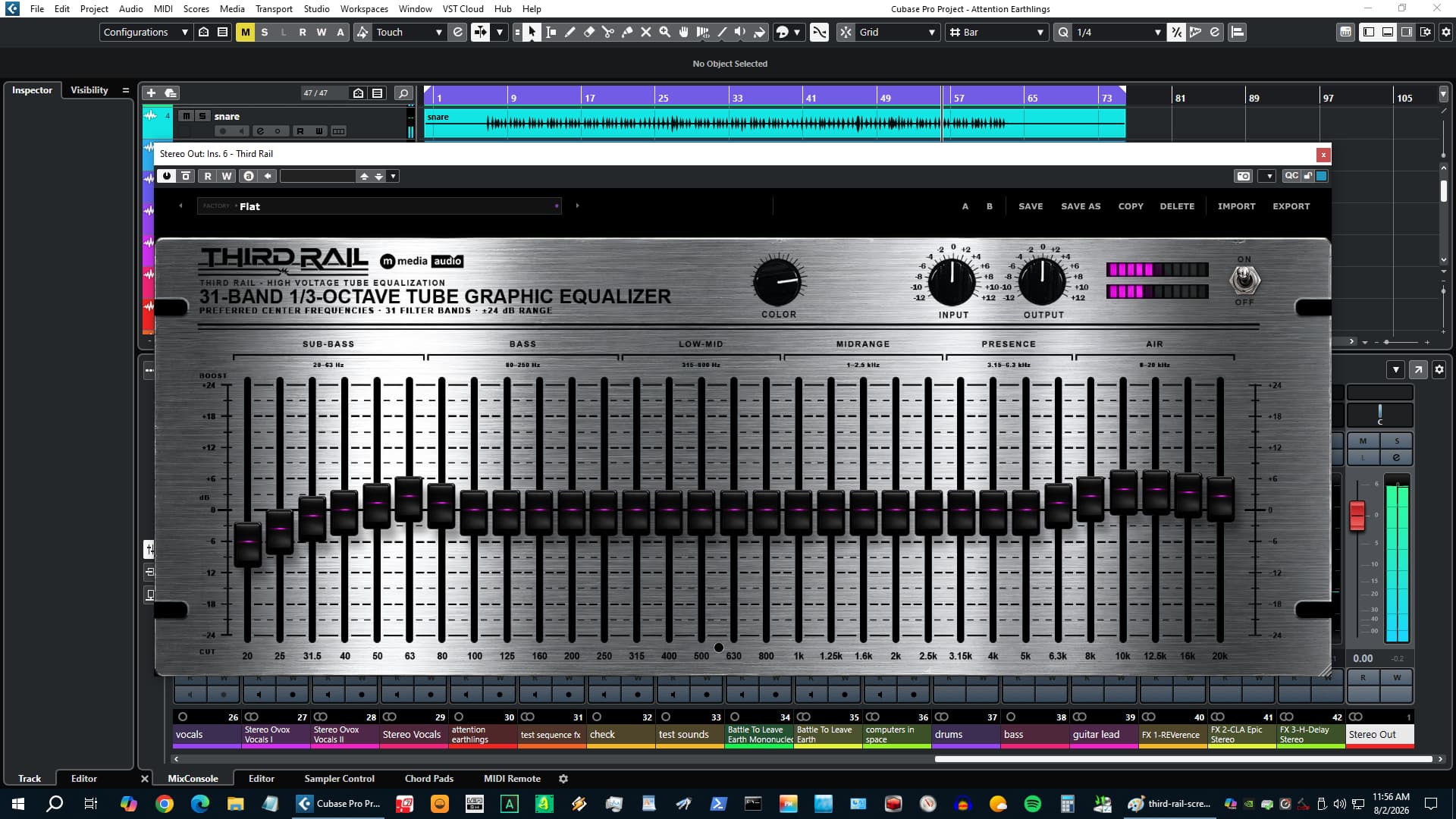Toggle Auto-Scroll icon
Image resolution: width=1456 pixels, height=819 pixels.
point(481,32)
